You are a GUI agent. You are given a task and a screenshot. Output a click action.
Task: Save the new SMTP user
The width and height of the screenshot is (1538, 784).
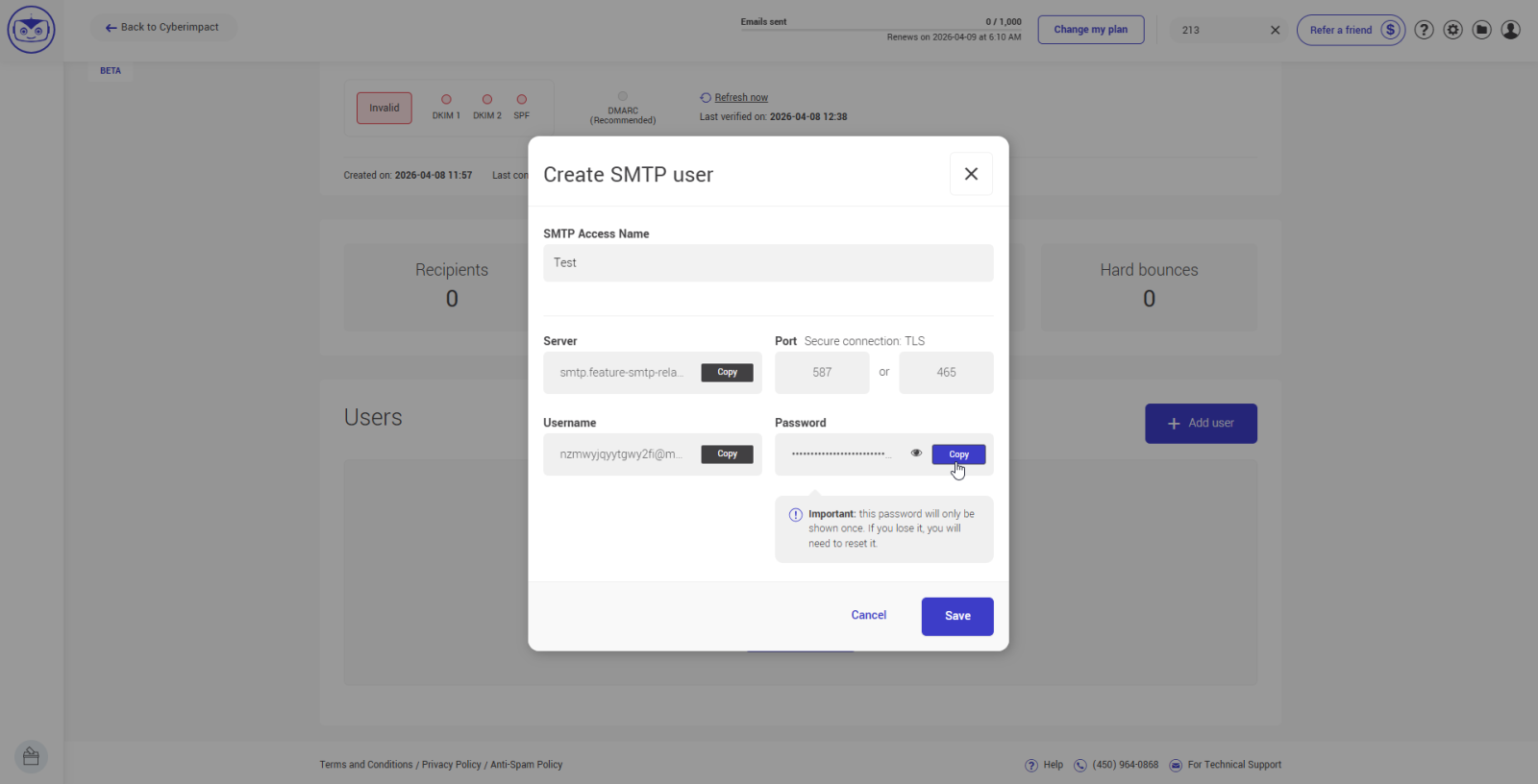pyautogui.click(x=956, y=616)
